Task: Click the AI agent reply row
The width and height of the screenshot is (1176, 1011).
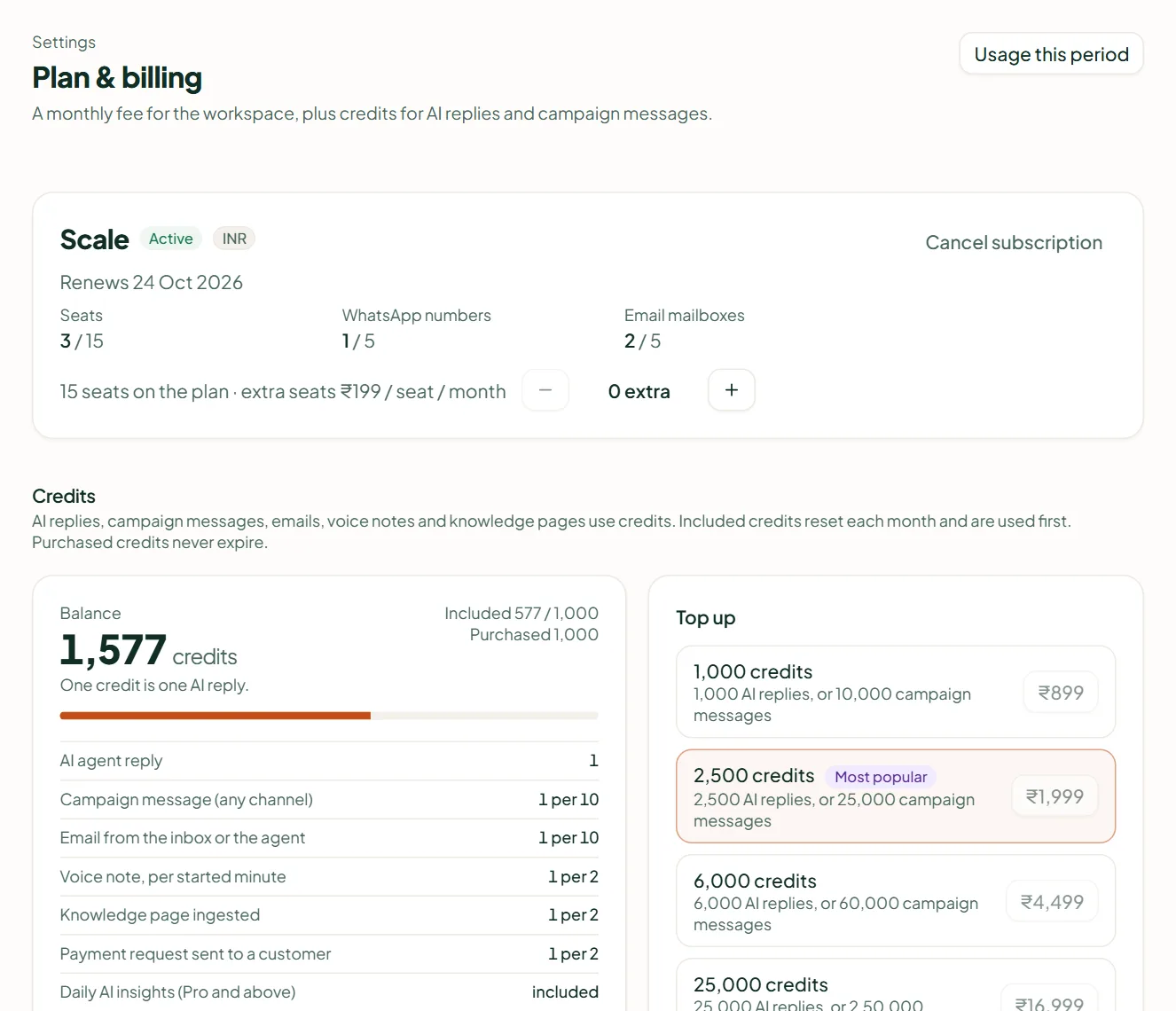Action: coord(329,761)
